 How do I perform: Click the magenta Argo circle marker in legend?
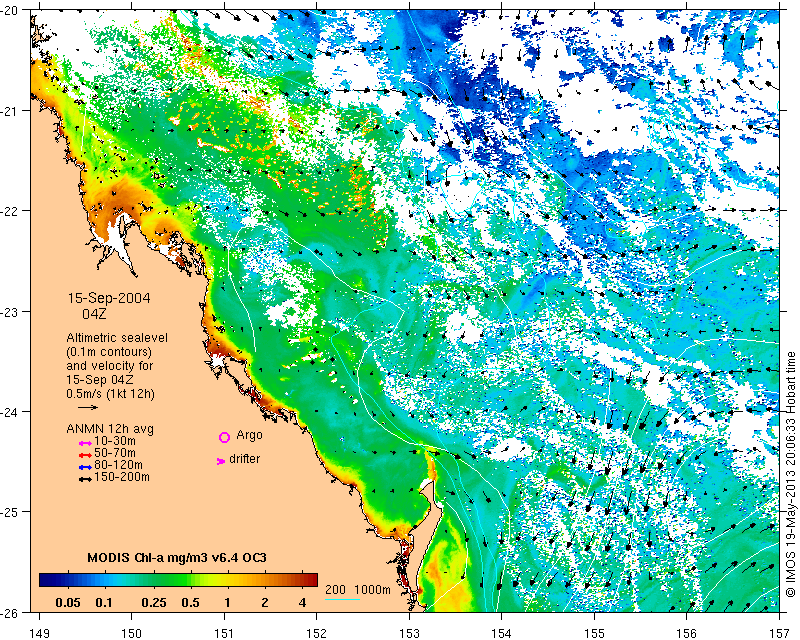click(x=224, y=437)
